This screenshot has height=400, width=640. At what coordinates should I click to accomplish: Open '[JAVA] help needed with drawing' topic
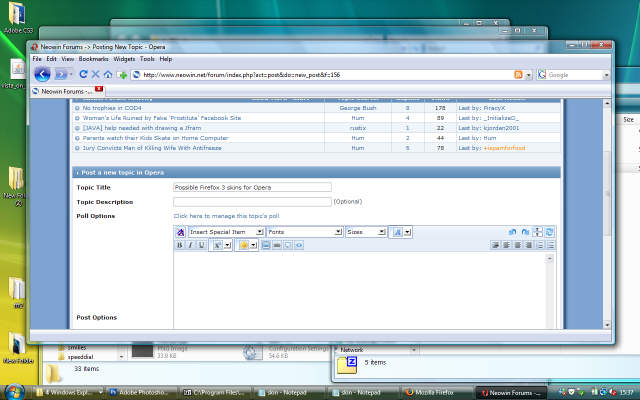(142, 128)
